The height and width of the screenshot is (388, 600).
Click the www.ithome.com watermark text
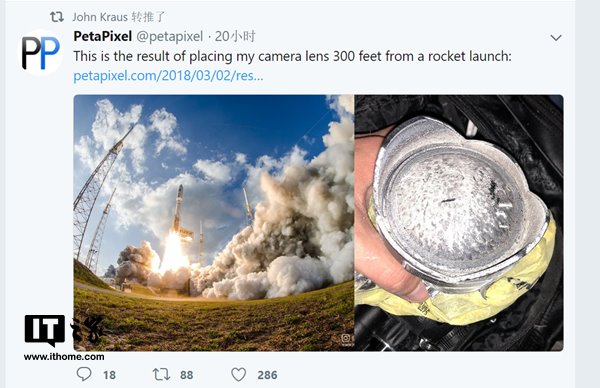tap(64, 357)
